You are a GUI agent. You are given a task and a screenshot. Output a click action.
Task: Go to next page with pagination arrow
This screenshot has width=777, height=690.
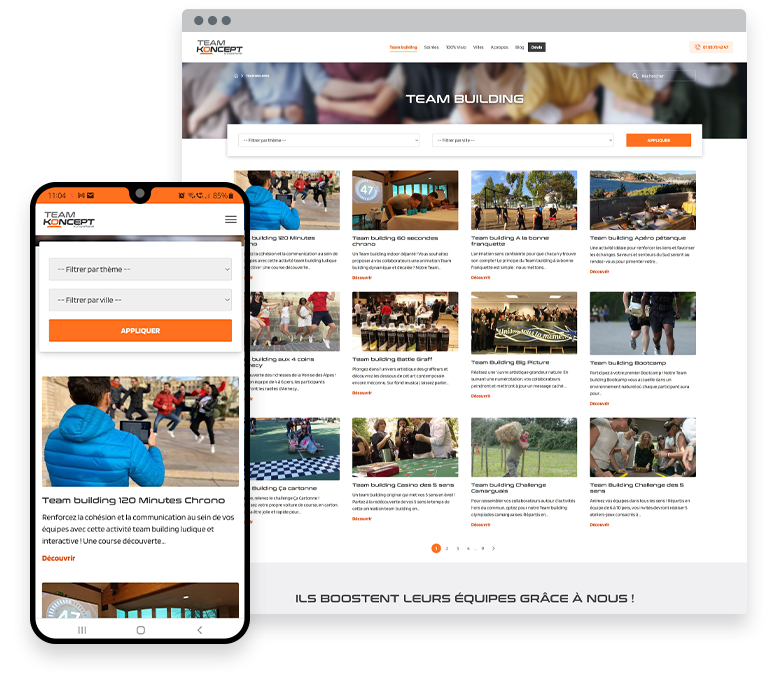click(493, 548)
